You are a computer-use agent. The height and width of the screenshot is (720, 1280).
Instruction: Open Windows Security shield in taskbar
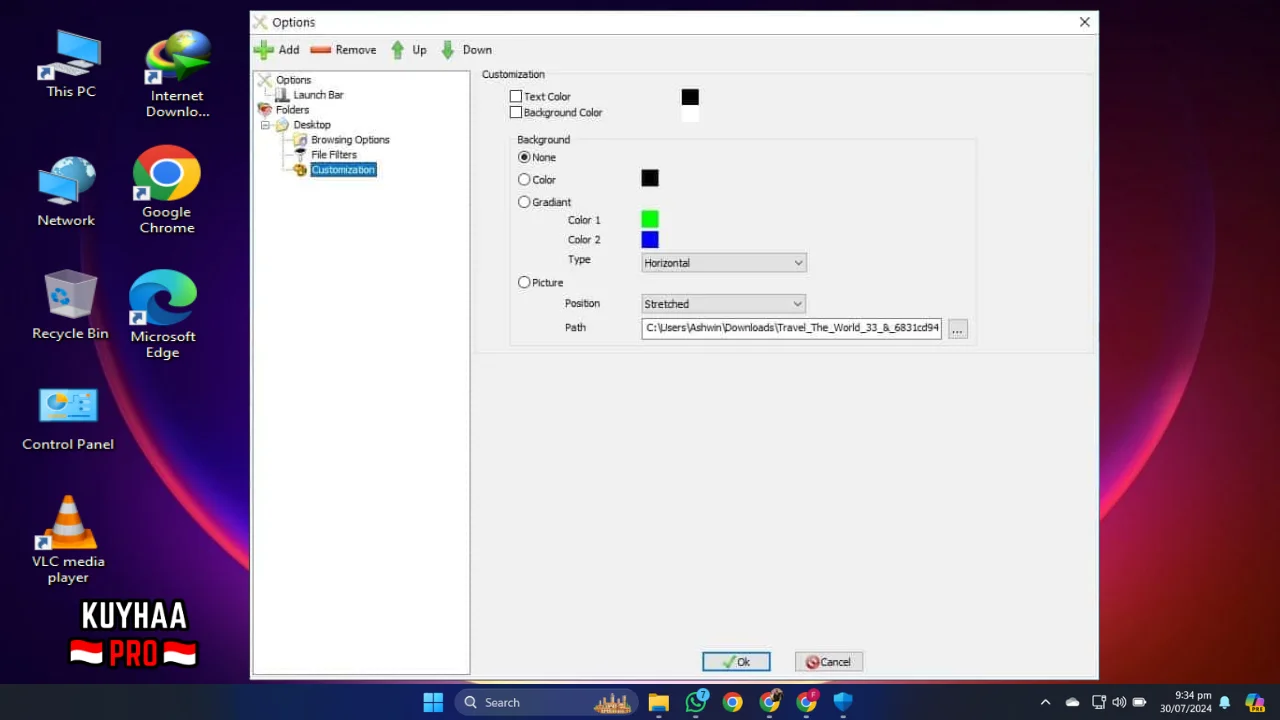[x=843, y=702]
